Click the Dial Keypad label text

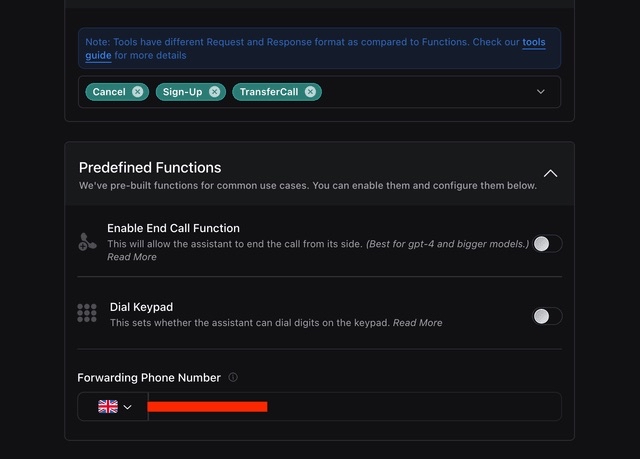141,307
